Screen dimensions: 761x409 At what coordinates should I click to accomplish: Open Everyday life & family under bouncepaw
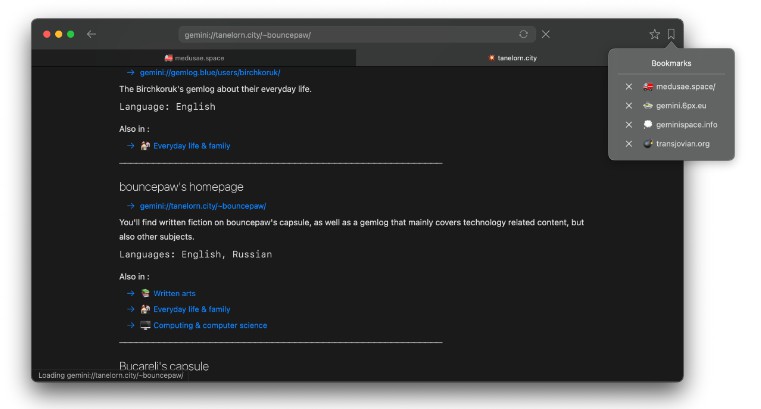[191, 309]
